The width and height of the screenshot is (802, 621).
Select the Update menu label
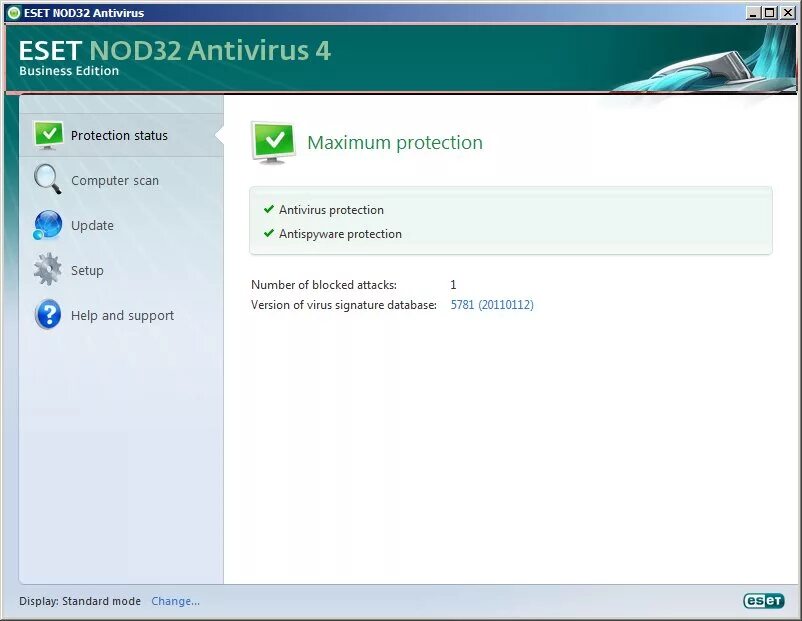[x=92, y=226]
